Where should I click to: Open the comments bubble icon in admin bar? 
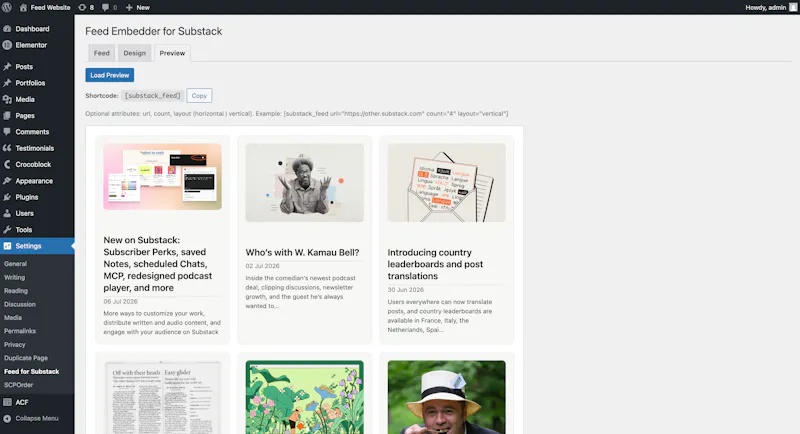point(105,7)
